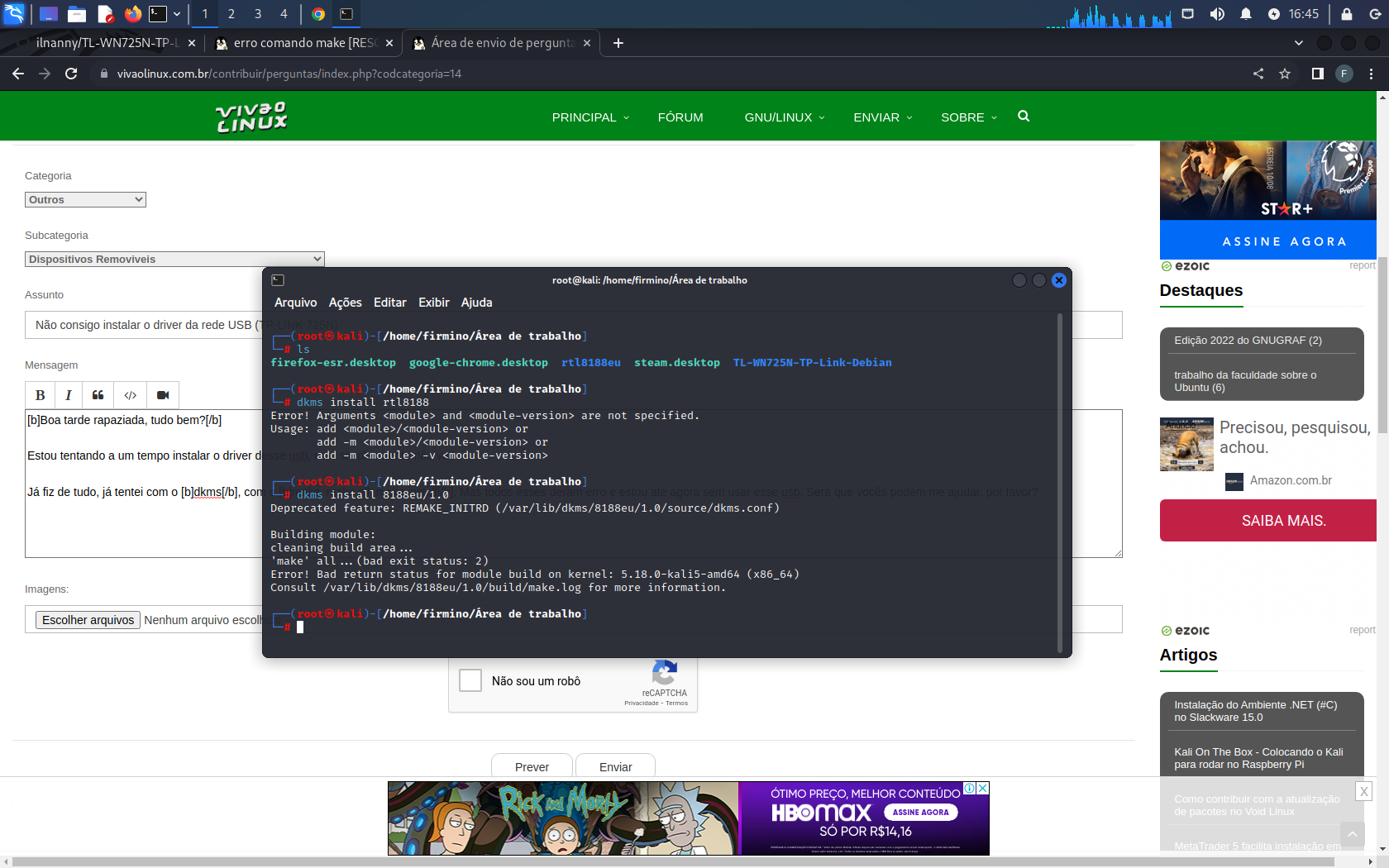
Task: Lock the screen with padlock icon
Action: click(x=1347, y=14)
